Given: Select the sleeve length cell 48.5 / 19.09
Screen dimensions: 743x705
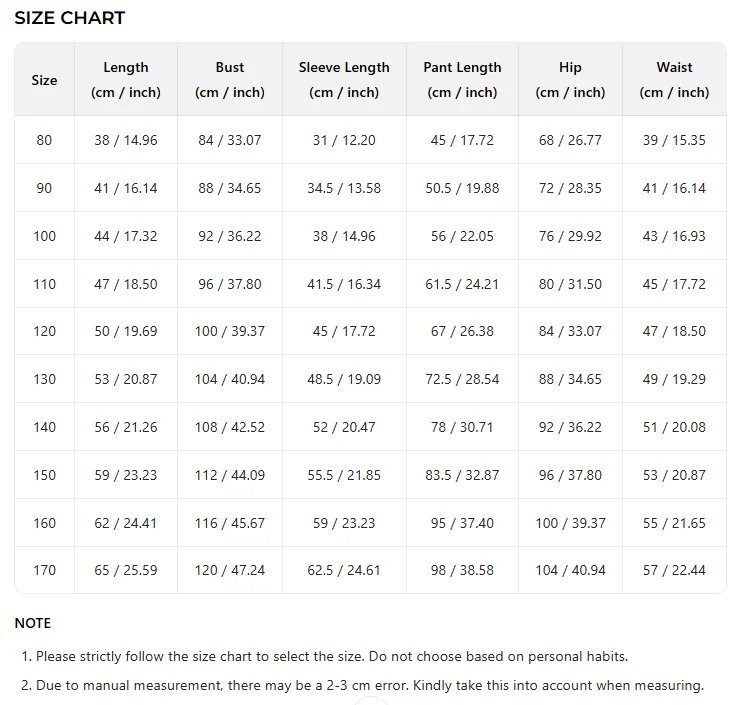Looking at the screenshot, I should (x=344, y=379).
